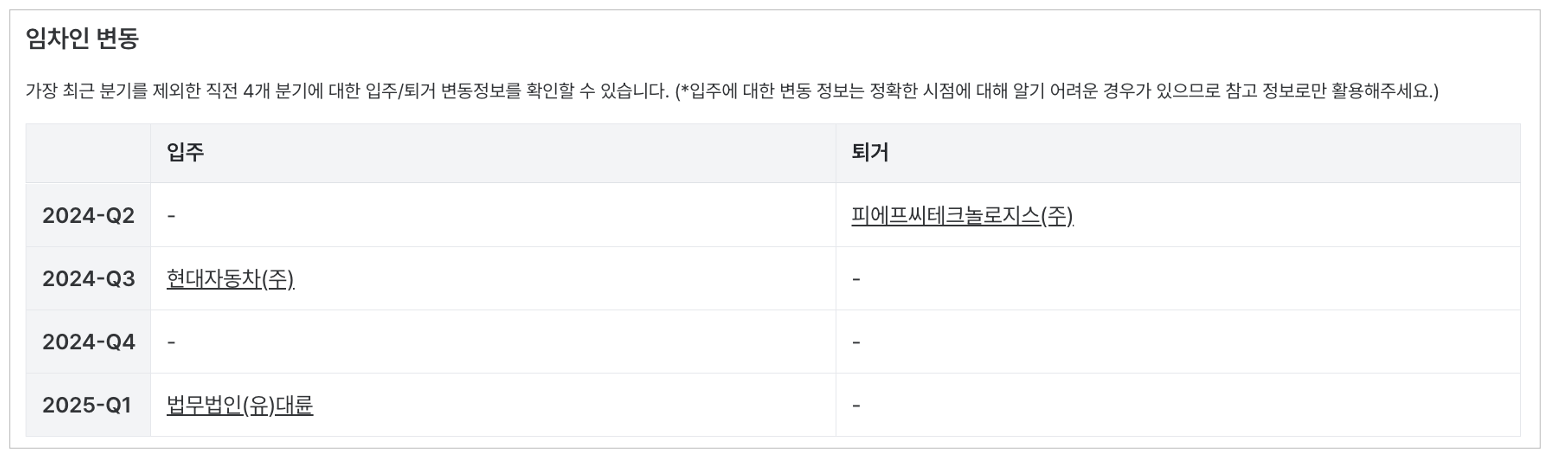Select the 2024-Q2 row label
1548x460 pixels.
click(x=88, y=215)
